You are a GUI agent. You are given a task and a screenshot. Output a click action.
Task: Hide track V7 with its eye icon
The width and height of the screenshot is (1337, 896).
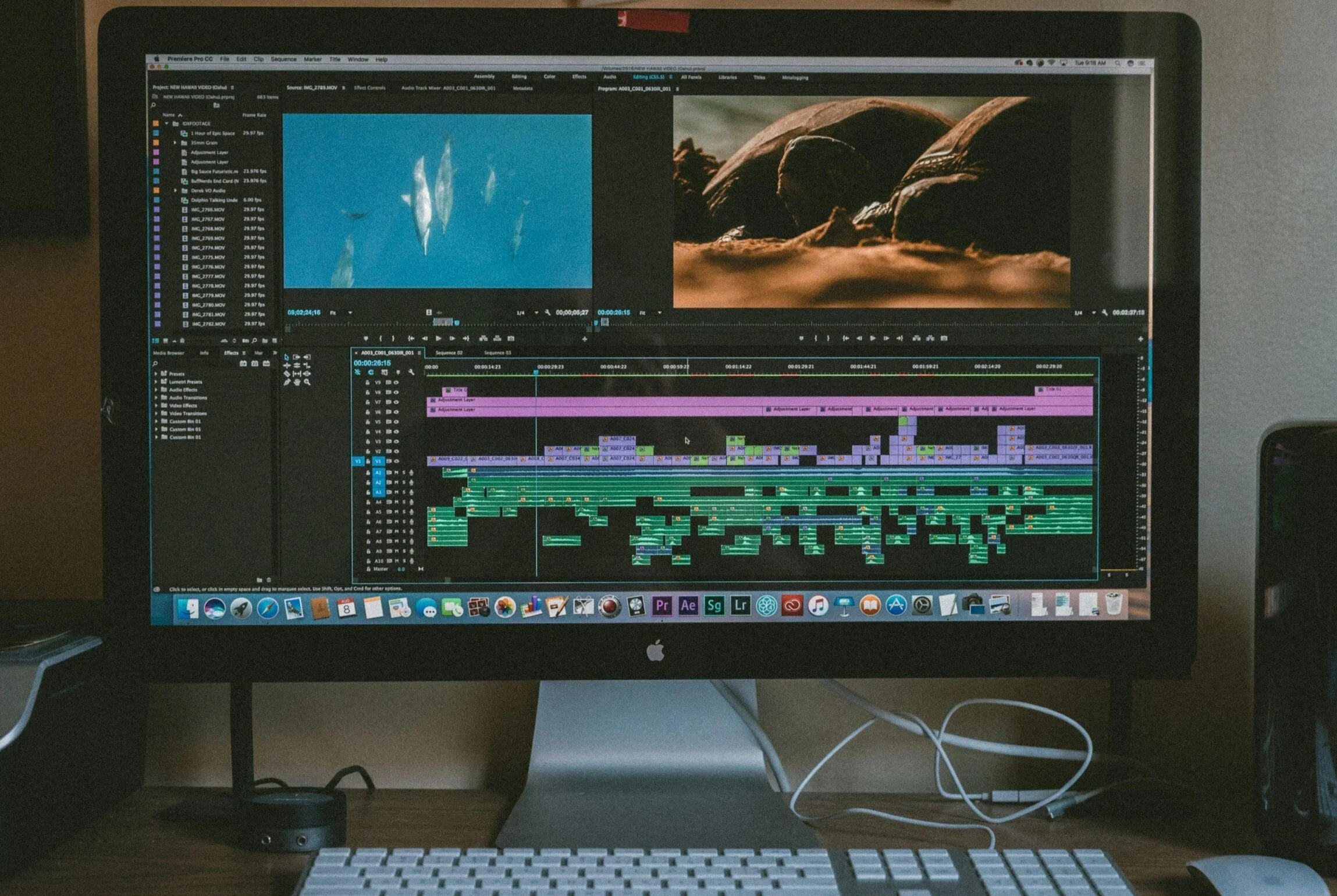click(x=396, y=402)
